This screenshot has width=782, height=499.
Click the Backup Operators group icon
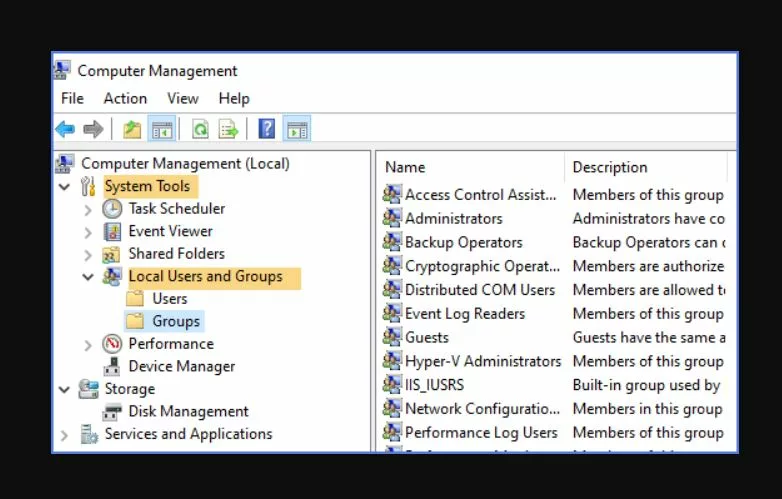pyautogui.click(x=392, y=242)
